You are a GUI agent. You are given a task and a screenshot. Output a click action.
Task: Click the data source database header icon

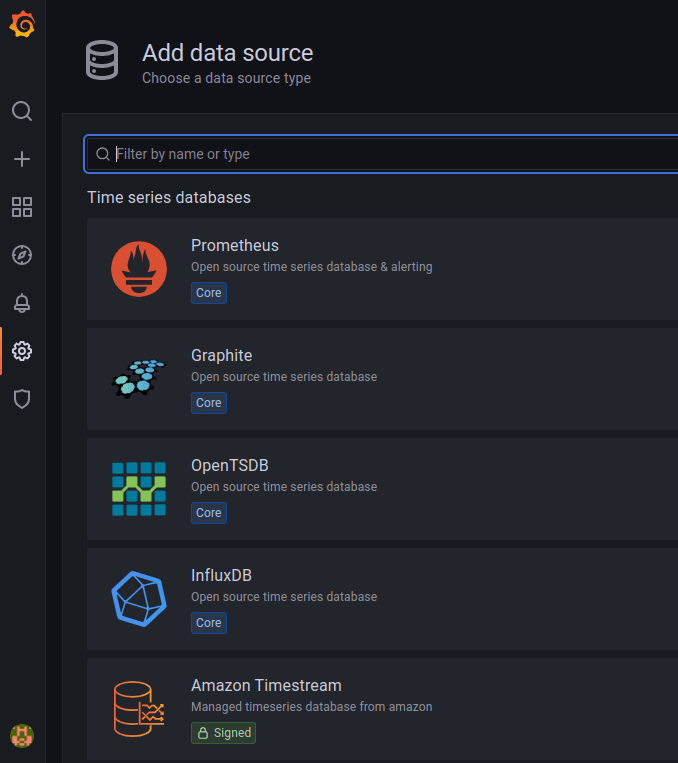pyautogui.click(x=102, y=60)
